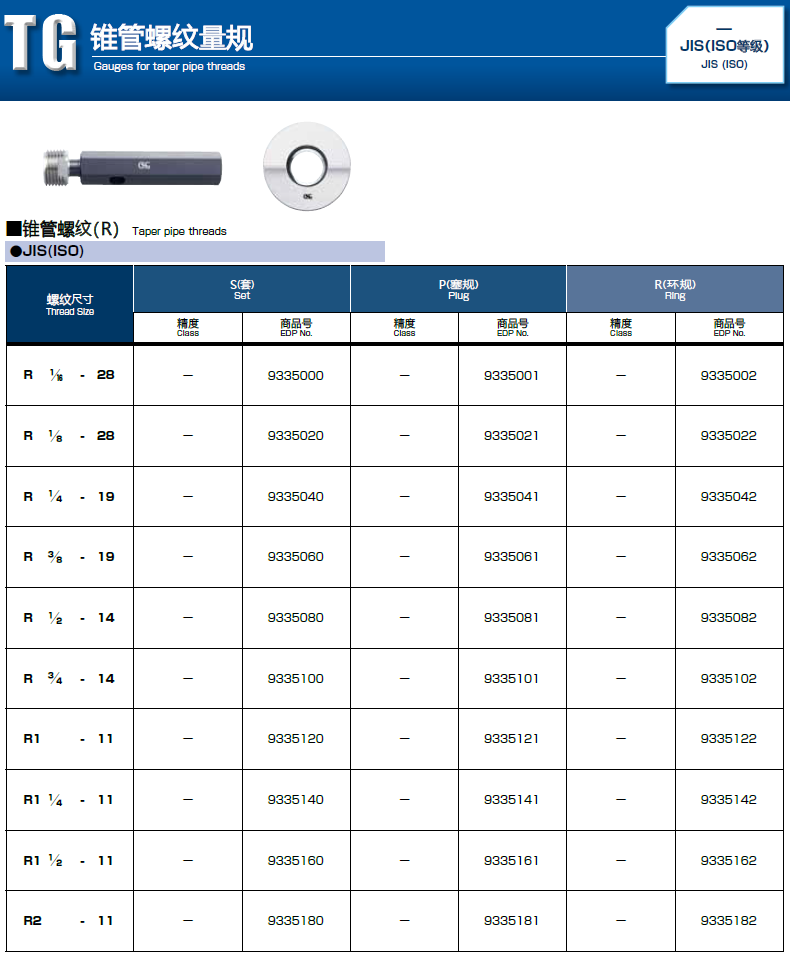
Task: Click EDP number 9335001
Action: [x=512, y=375]
